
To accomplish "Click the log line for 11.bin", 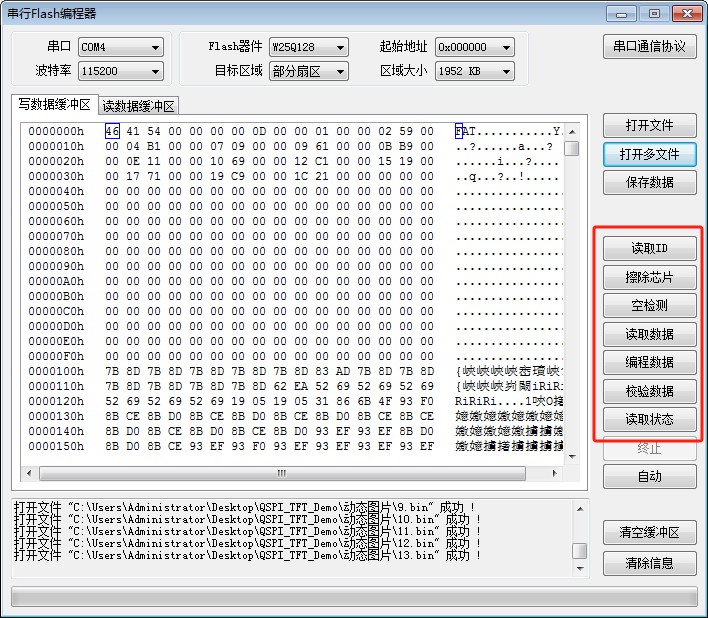I will (247, 531).
